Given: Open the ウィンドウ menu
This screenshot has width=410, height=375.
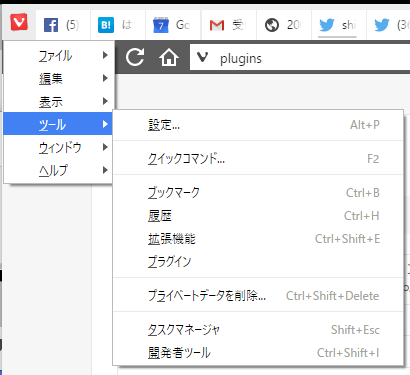Looking at the screenshot, I should (58, 147).
